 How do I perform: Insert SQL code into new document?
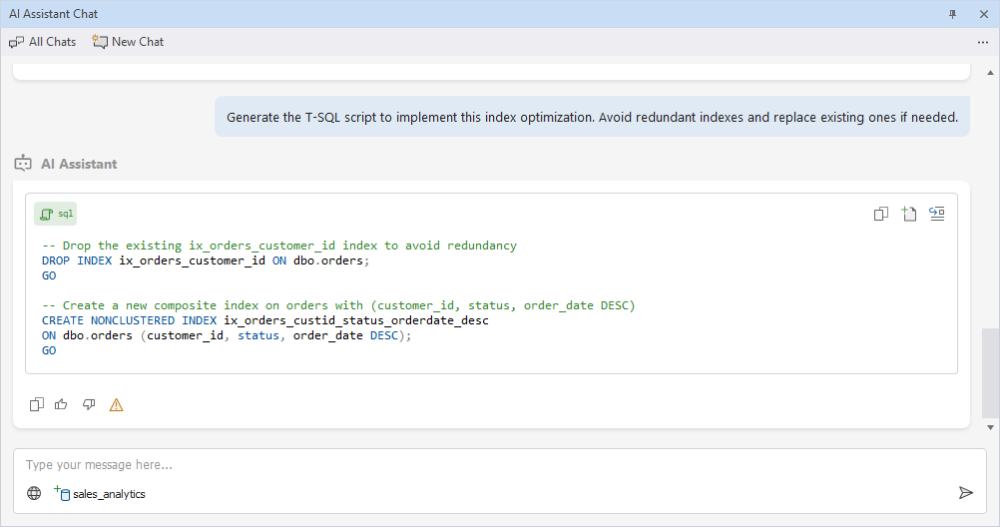click(909, 214)
